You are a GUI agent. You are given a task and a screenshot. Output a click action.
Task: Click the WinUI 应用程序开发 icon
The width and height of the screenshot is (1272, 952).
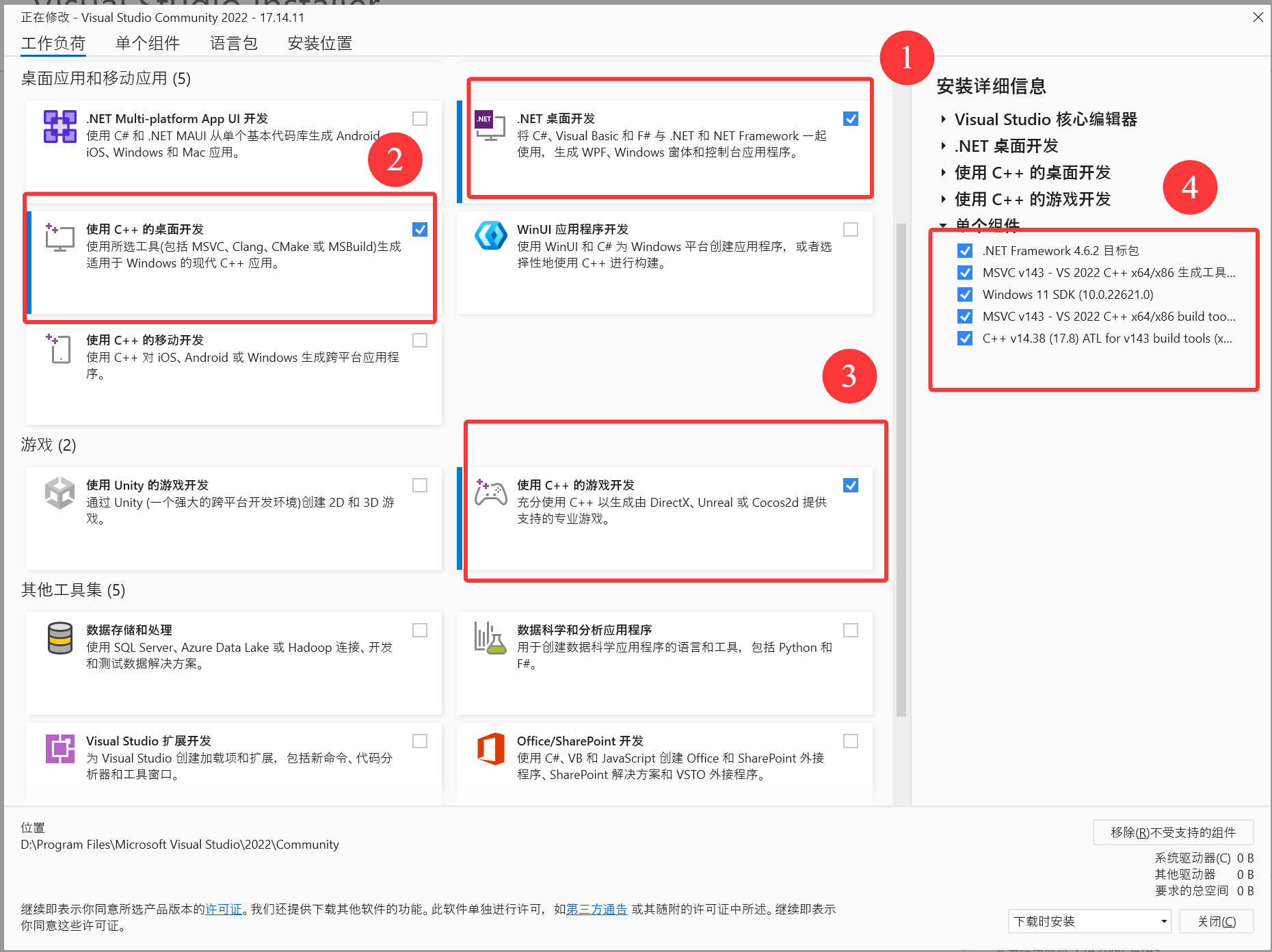pos(490,236)
